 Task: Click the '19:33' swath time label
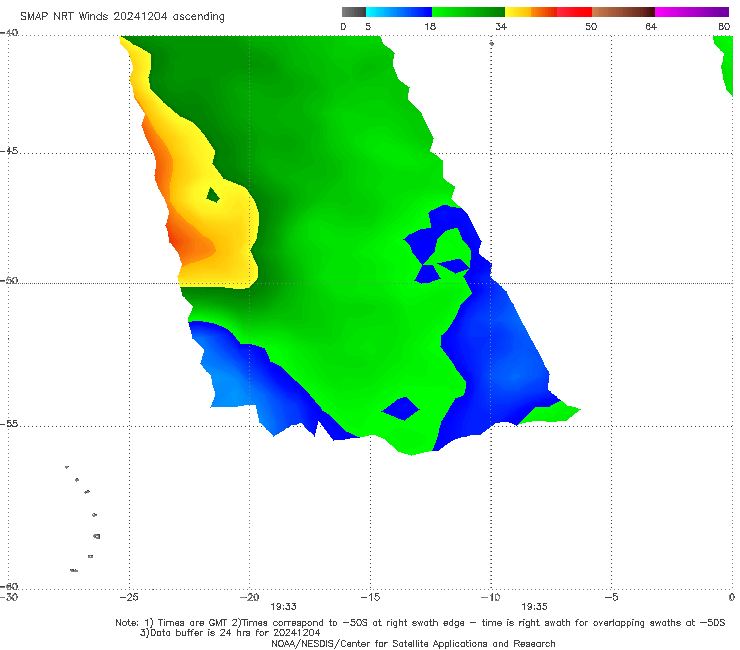pyautogui.click(x=283, y=607)
